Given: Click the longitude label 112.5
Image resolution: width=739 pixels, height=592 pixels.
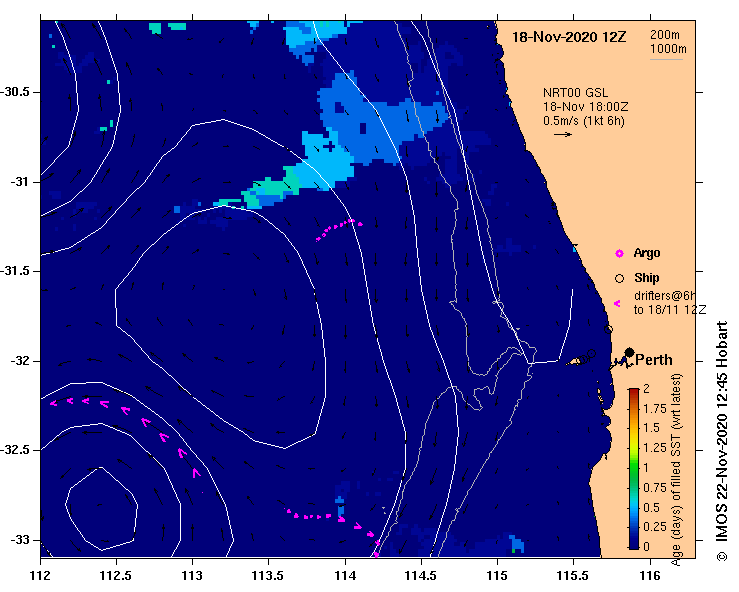Looking at the screenshot, I should click(x=116, y=576).
